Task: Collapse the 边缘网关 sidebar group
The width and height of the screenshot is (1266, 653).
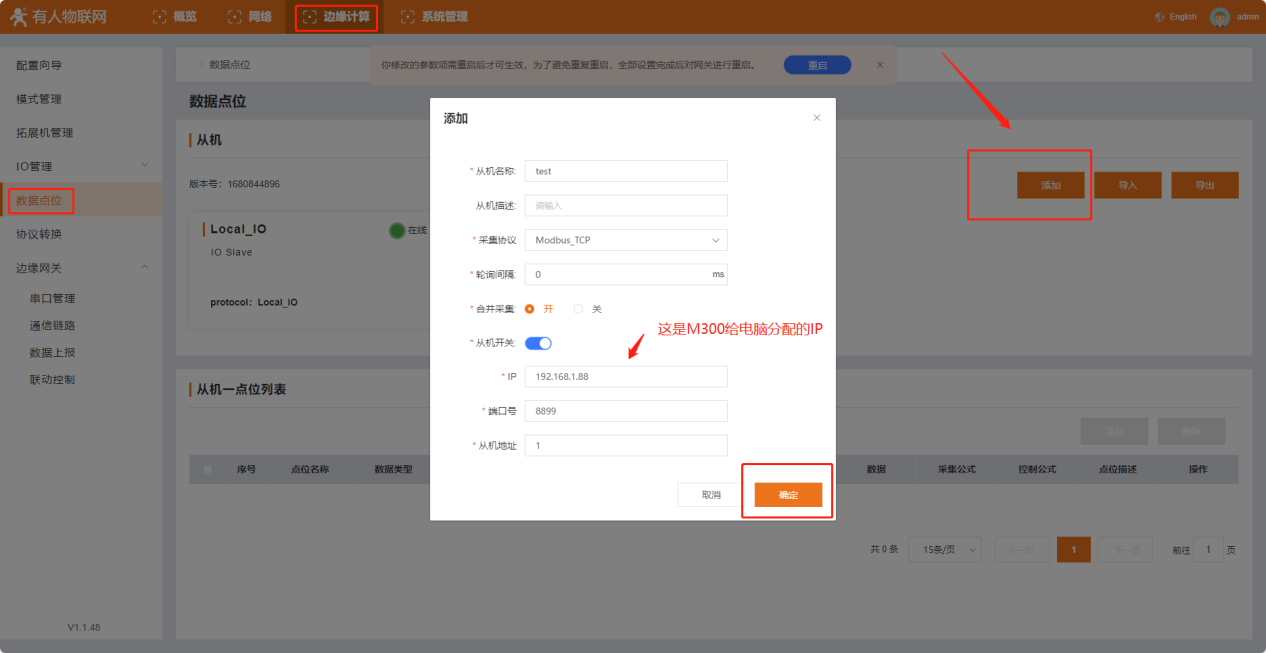Action: click(81, 268)
